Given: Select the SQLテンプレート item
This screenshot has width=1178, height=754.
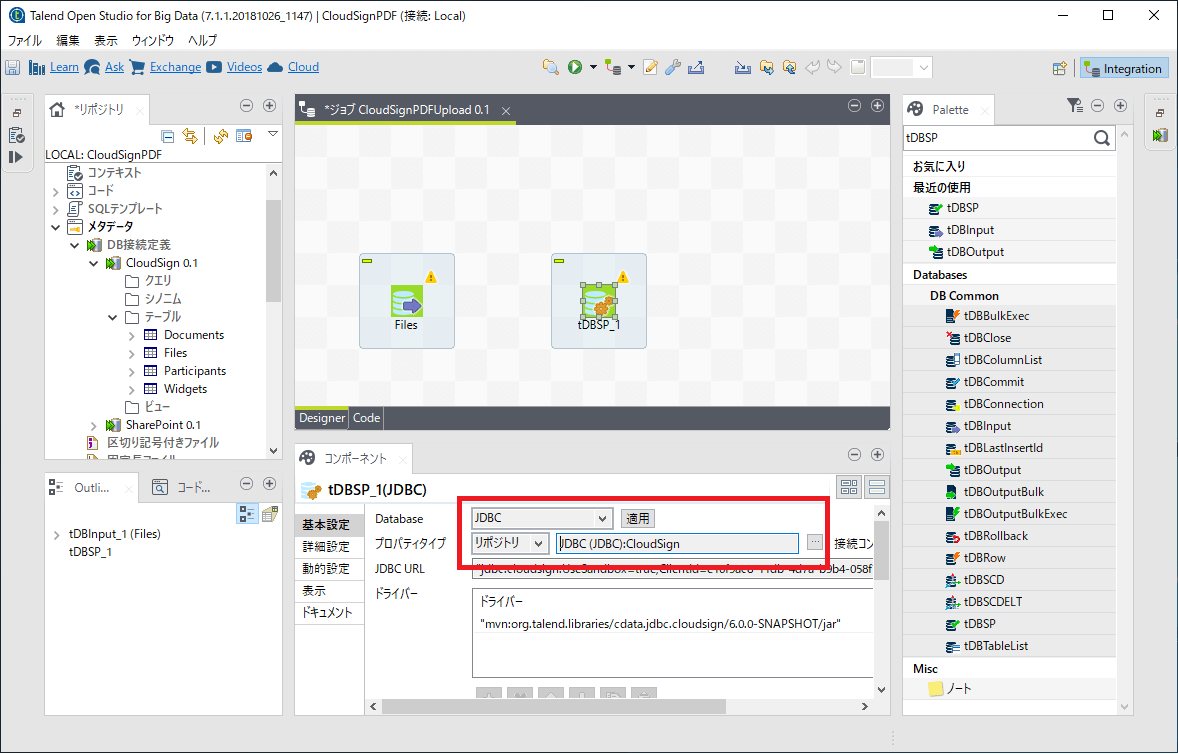Looking at the screenshot, I should tap(125, 209).
